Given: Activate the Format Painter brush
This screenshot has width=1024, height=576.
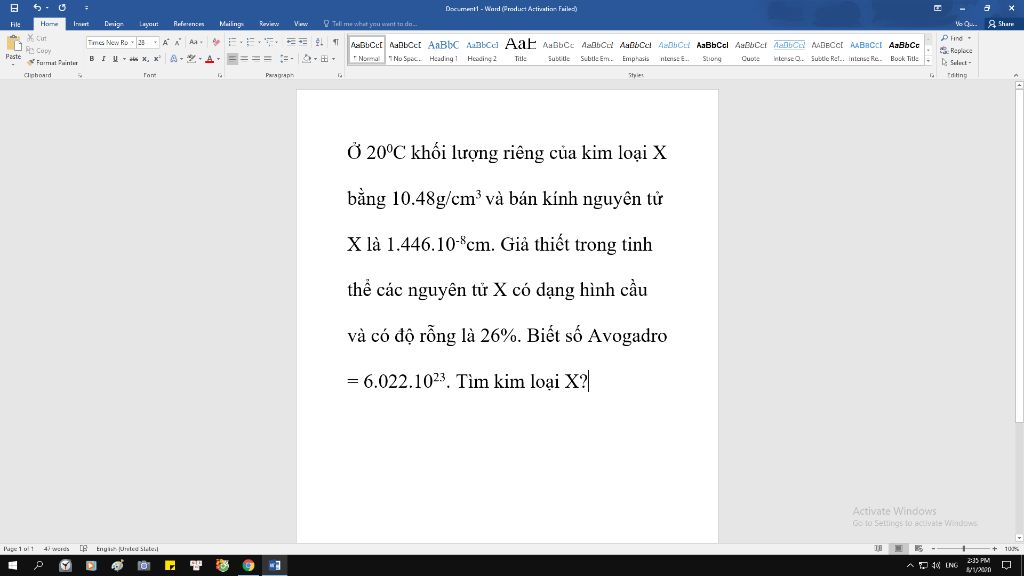Looking at the screenshot, I should click(x=52, y=63).
